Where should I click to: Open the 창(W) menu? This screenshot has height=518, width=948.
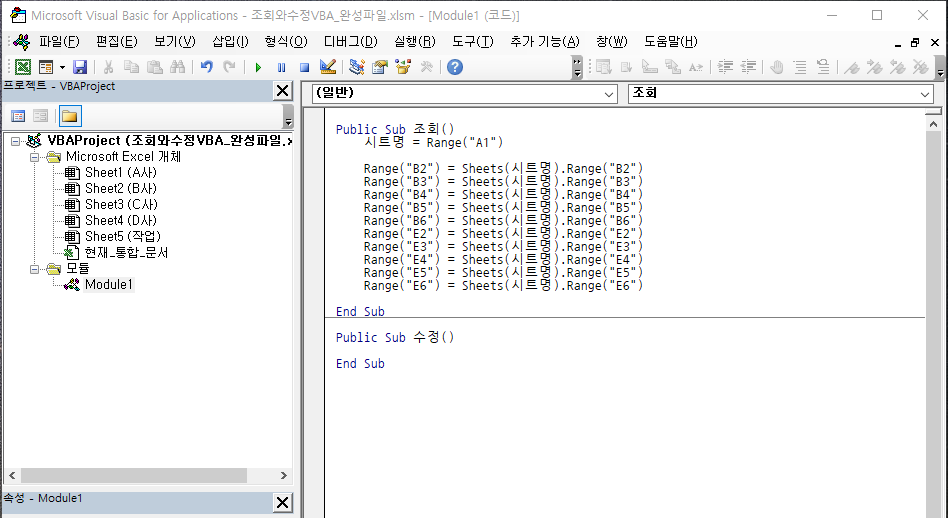[611, 42]
